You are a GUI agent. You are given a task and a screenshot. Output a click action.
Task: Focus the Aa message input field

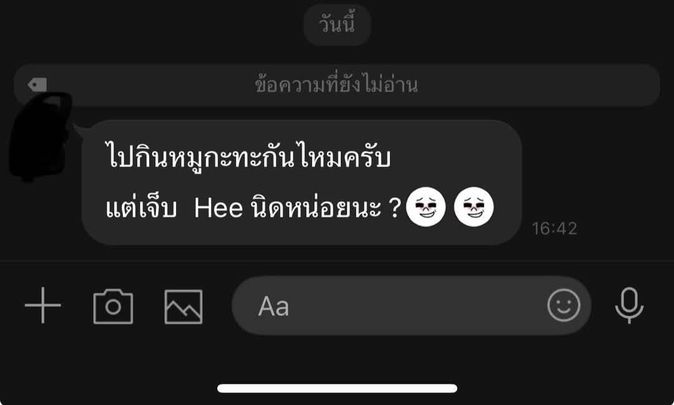point(411,306)
